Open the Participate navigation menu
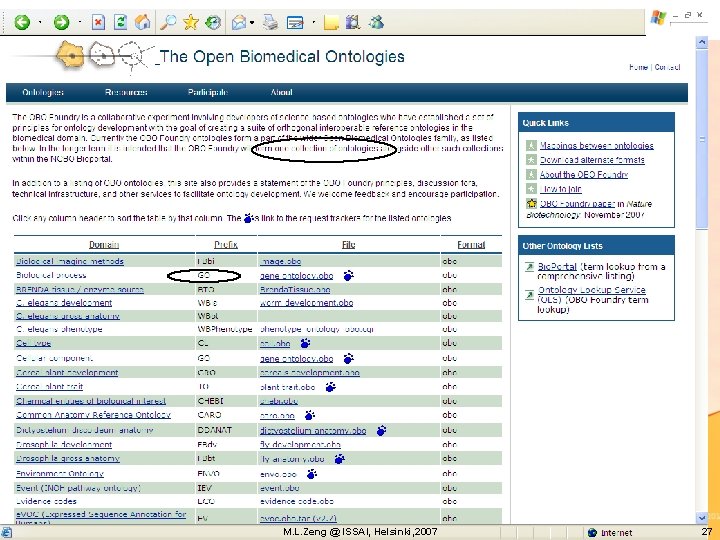This screenshot has height=540, width=720. (x=208, y=92)
